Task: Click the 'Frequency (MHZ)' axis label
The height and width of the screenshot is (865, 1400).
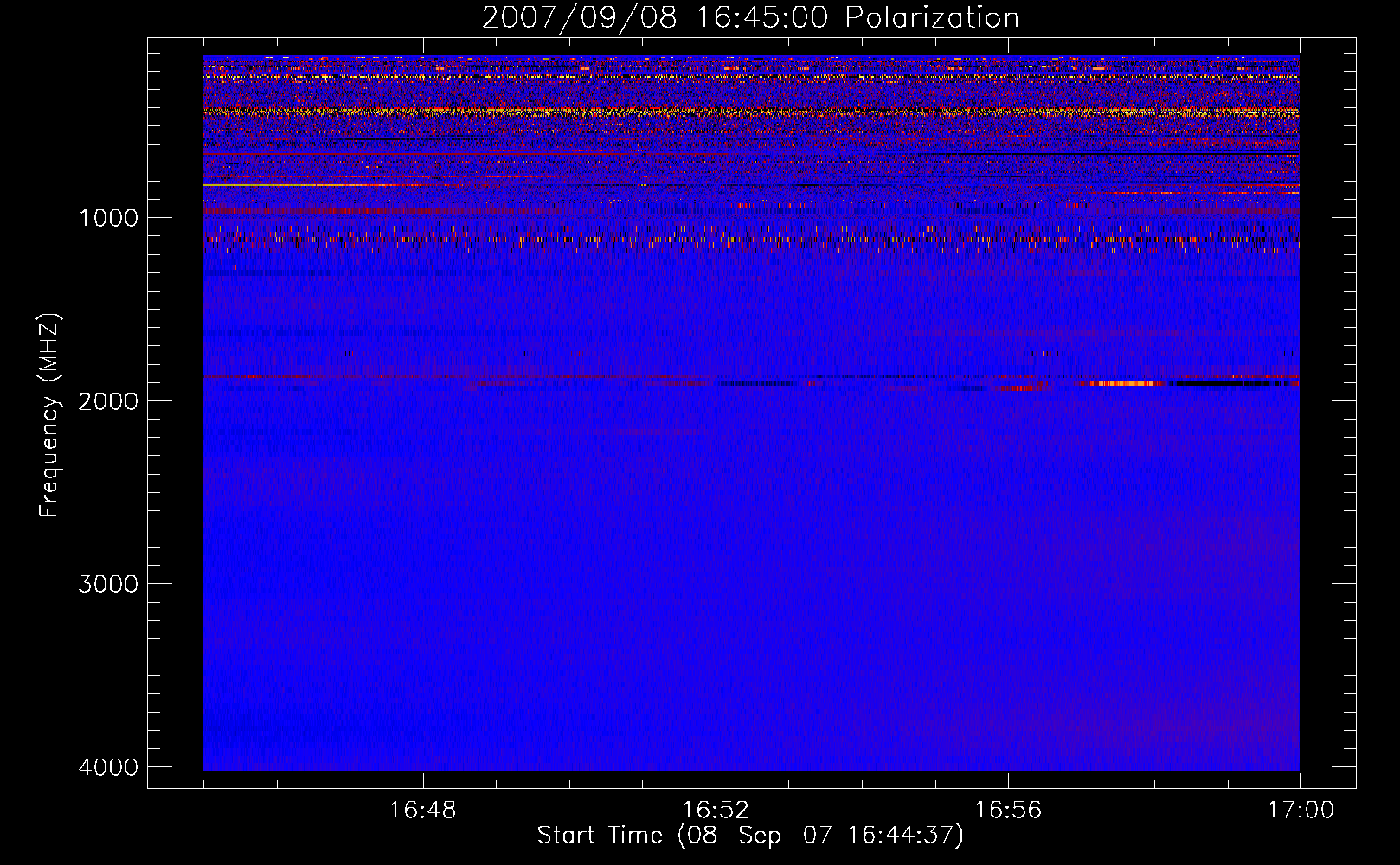Action: [49, 415]
